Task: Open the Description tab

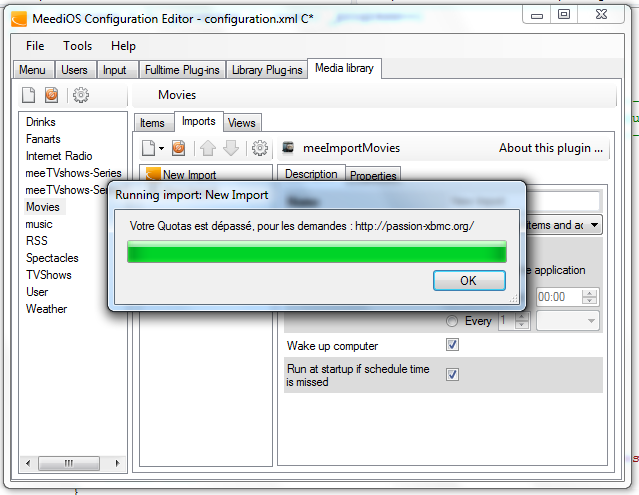Action: 311,174
